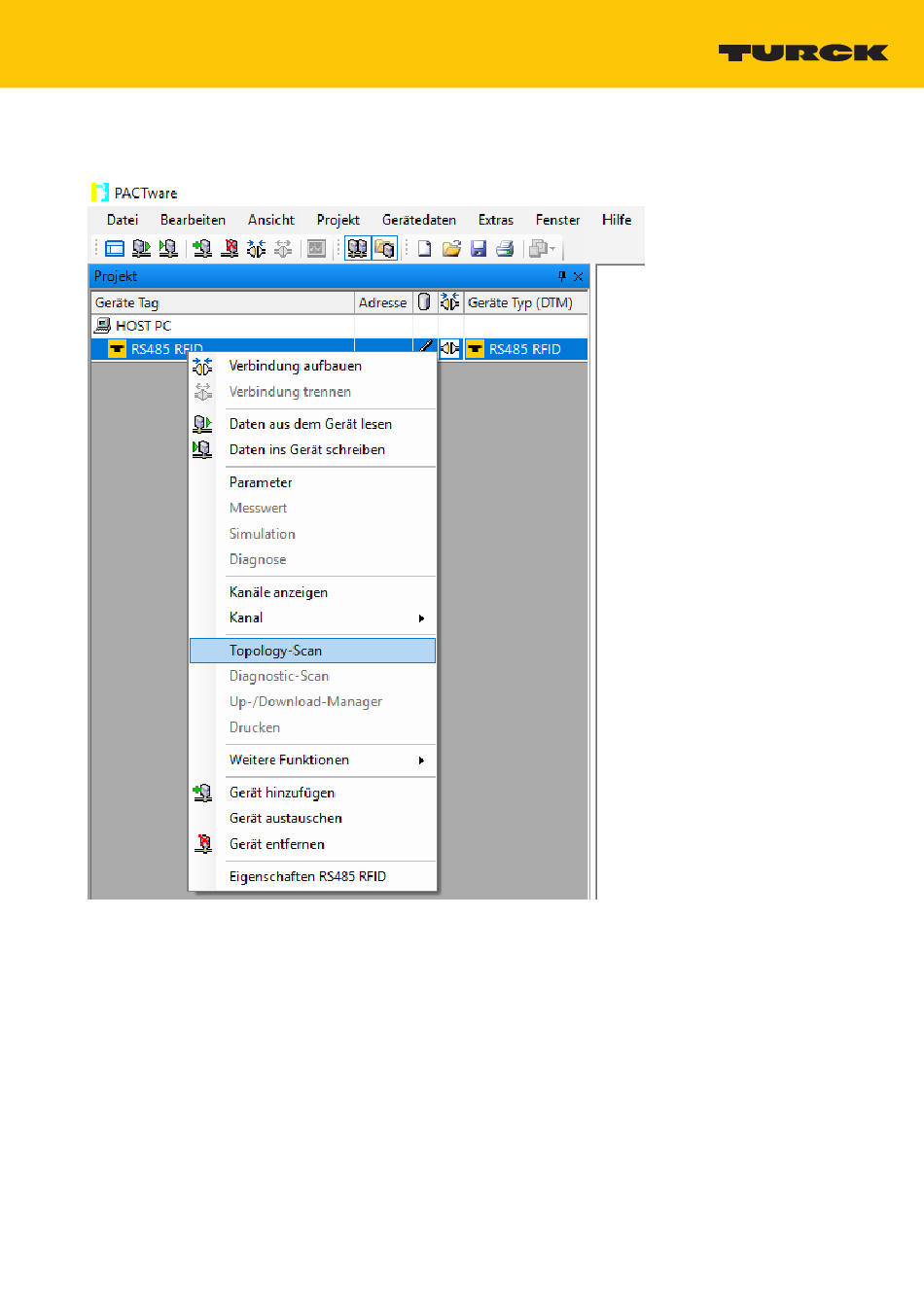
Task: Click the measured value graph toolbar icon
Action: click(316, 249)
